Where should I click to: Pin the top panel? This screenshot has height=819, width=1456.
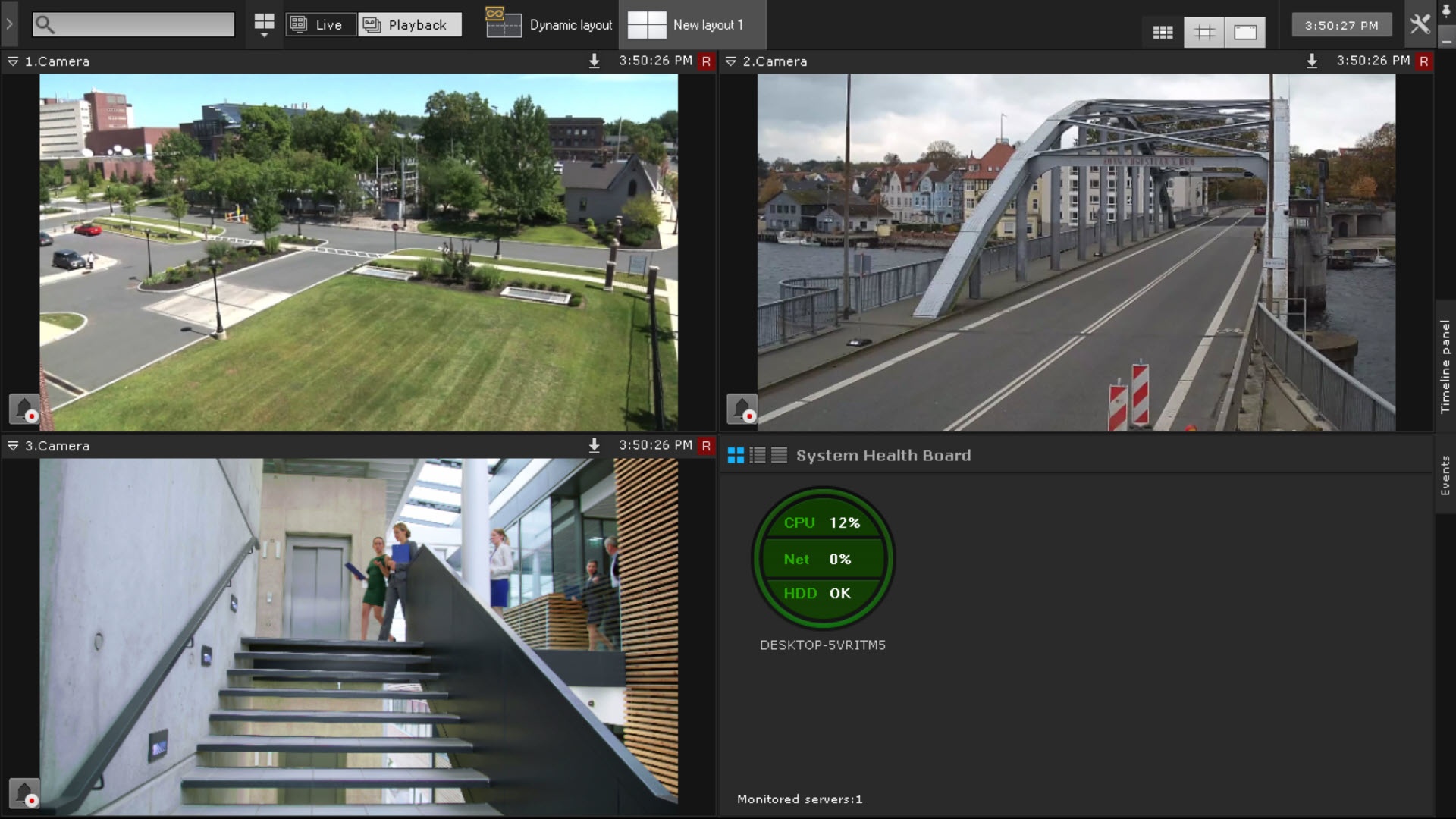(x=1446, y=11)
